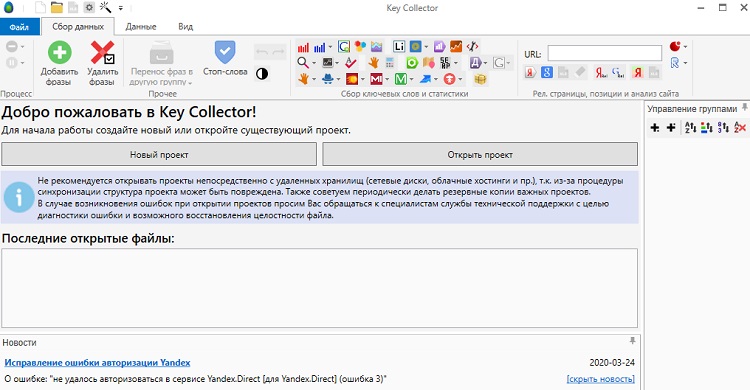Image resolution: width=750 pixels, height=390 pixels.
Task: Open the quick access toolbar customize arrow
Action: coord(121,8)
